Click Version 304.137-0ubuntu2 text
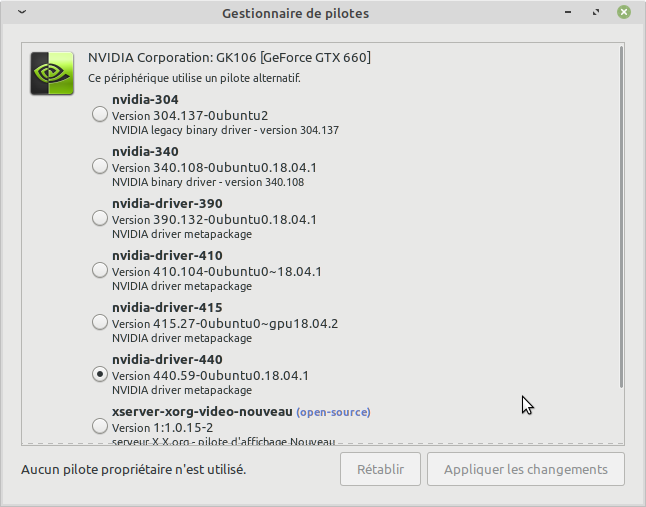This screenshot has width=646, height=507. (x=190, y=115)
